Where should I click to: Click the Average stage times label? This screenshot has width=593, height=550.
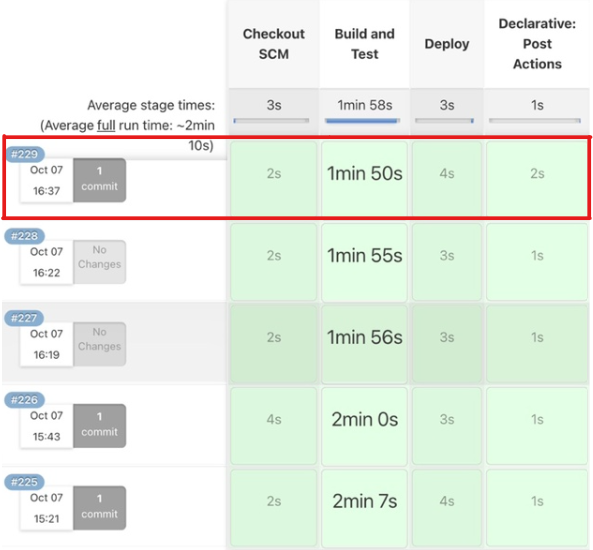pos(151,105)
